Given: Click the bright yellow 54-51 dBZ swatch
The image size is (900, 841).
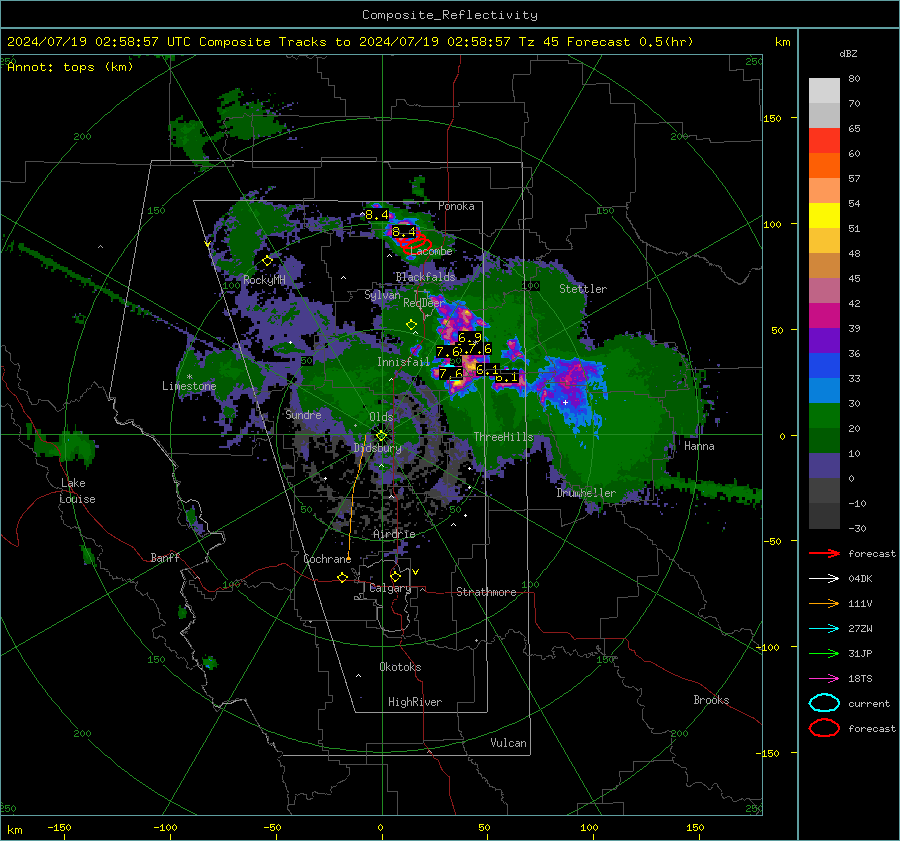Looking at the screenshot, I should pos(824,216).
